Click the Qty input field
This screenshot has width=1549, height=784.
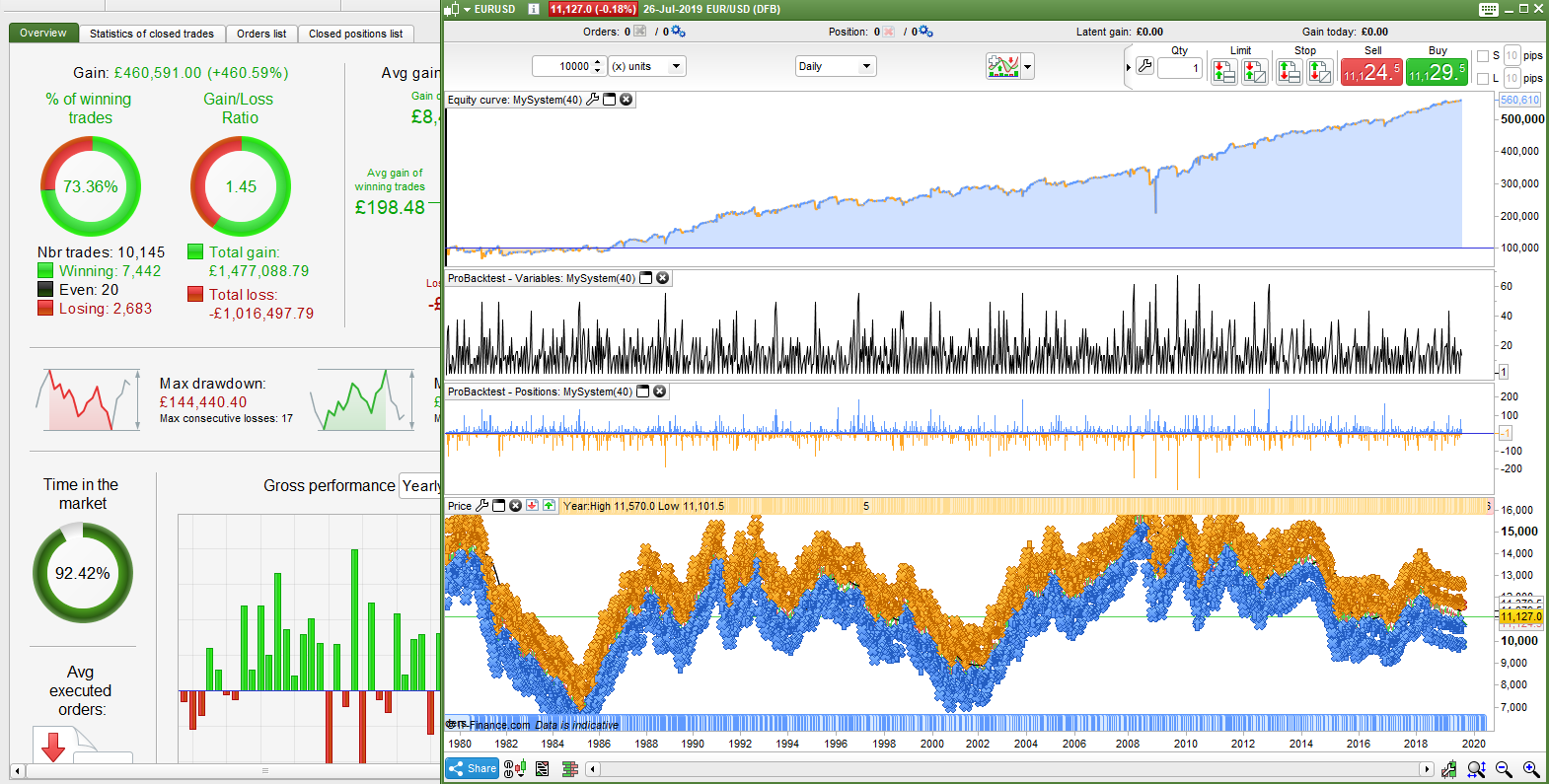click(x=1179, y=68)
